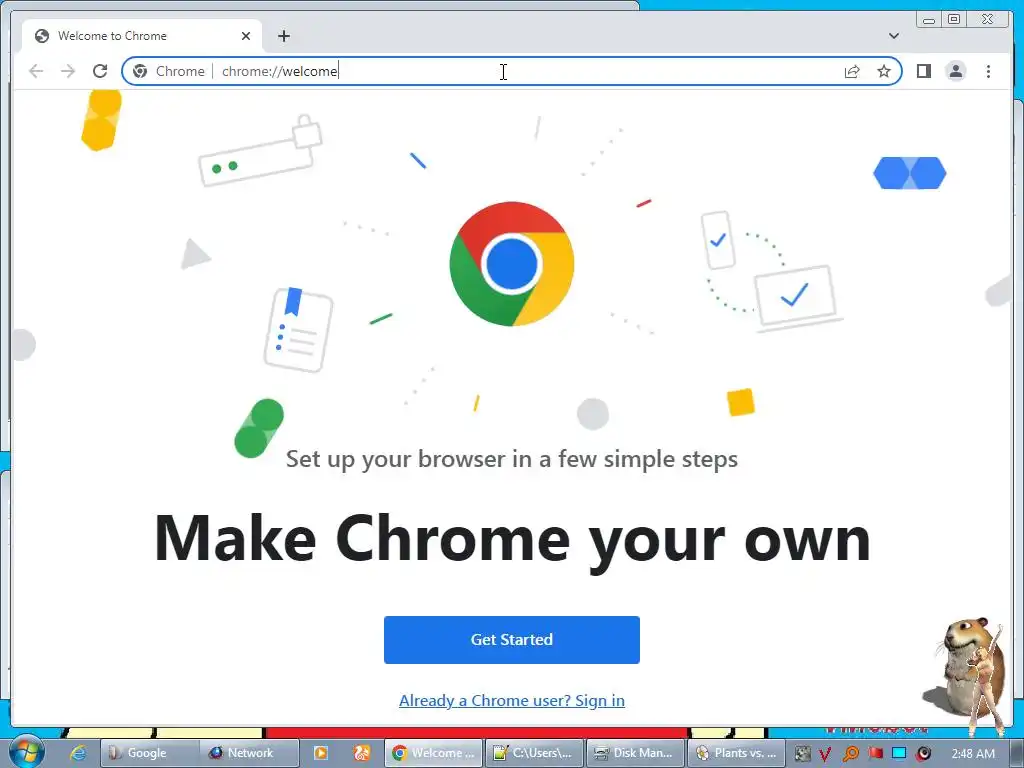
Task: Share this page icon in address bar
Action: 852,71
